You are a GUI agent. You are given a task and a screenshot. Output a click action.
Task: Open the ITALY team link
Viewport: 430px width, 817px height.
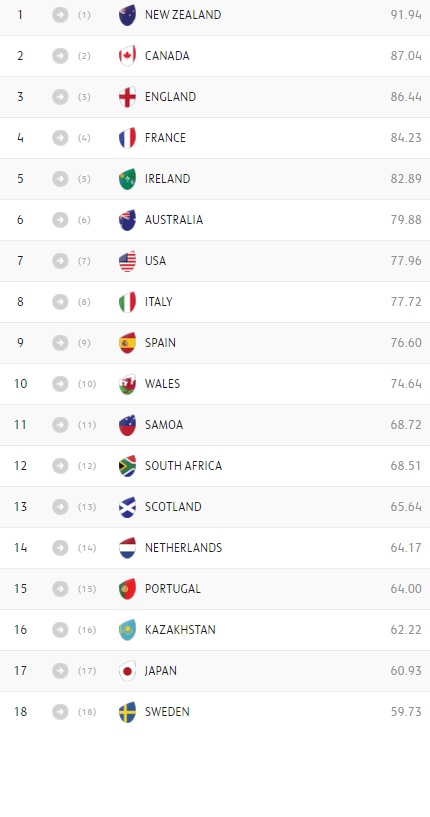158,302
